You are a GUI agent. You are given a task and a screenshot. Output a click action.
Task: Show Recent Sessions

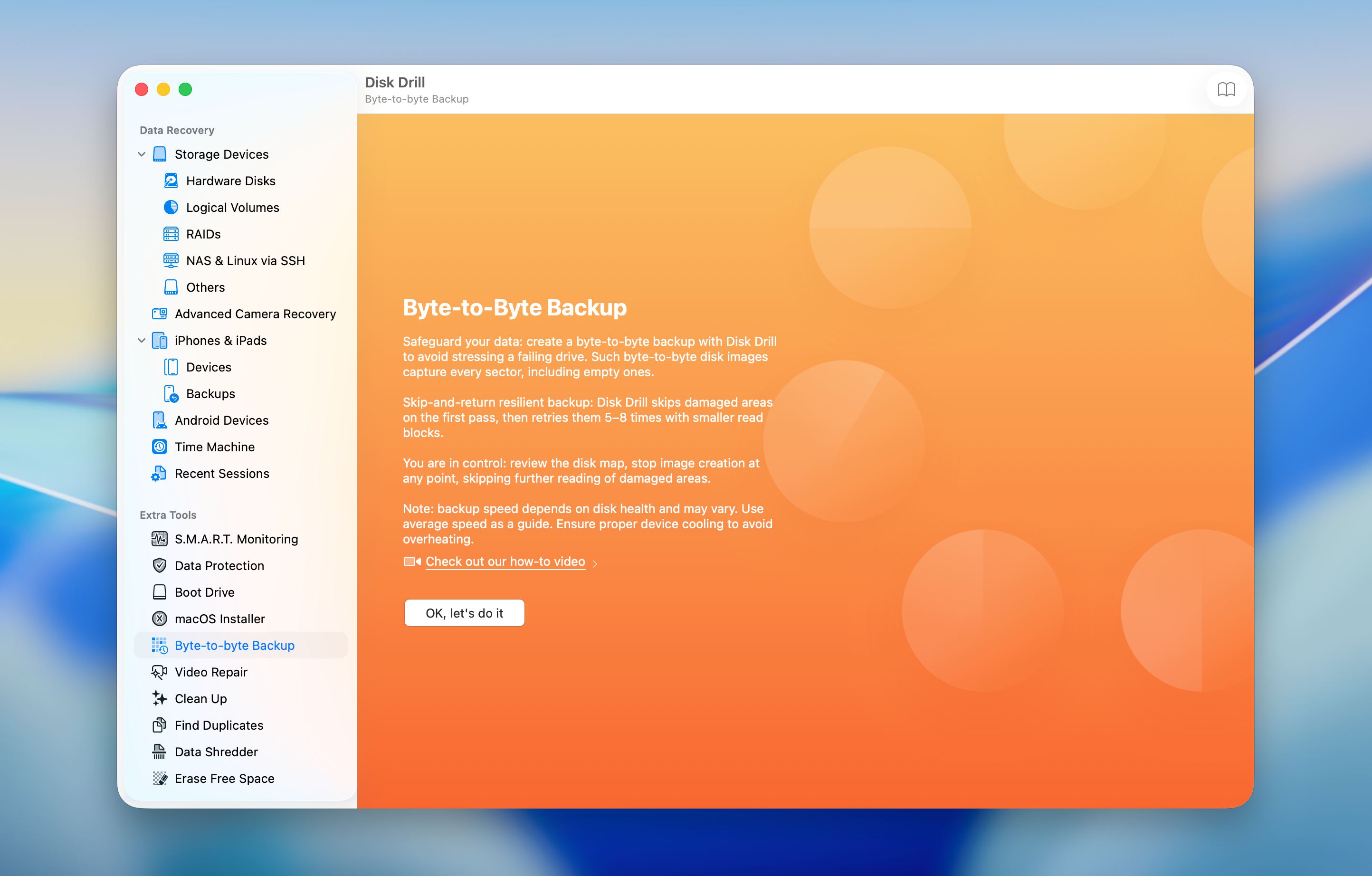point(222,474)
